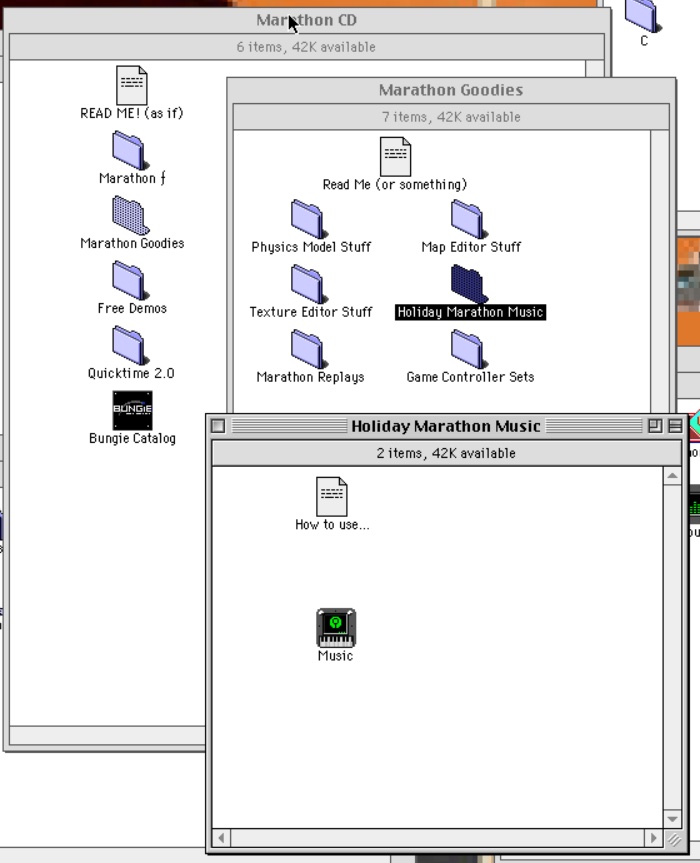Screen dimensions: 700x863
Task: Select the Marathon Replays folder
Action: pos(308,349)
